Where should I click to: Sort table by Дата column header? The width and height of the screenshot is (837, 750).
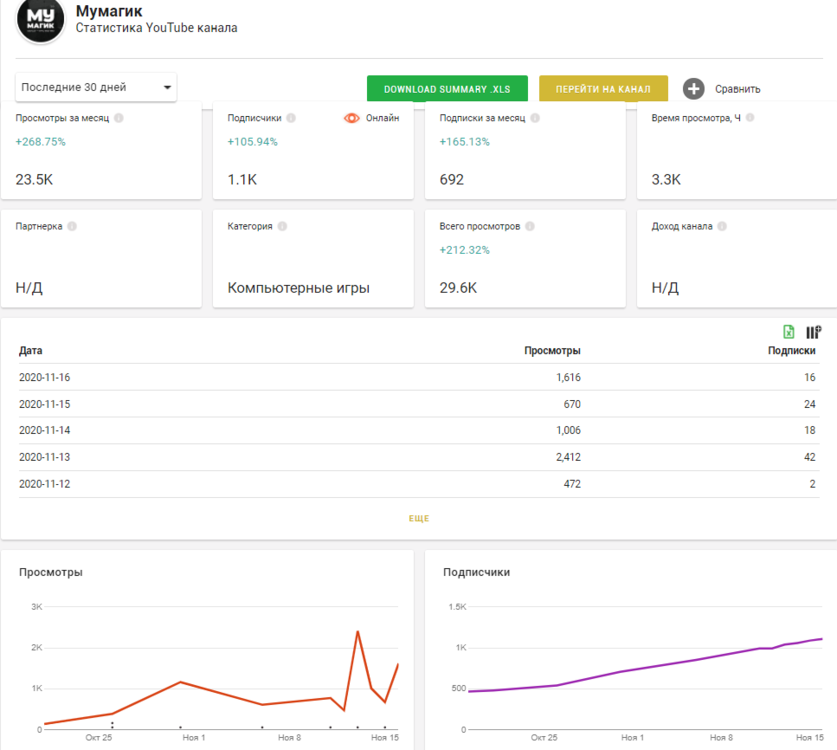(x=31, y=351)
